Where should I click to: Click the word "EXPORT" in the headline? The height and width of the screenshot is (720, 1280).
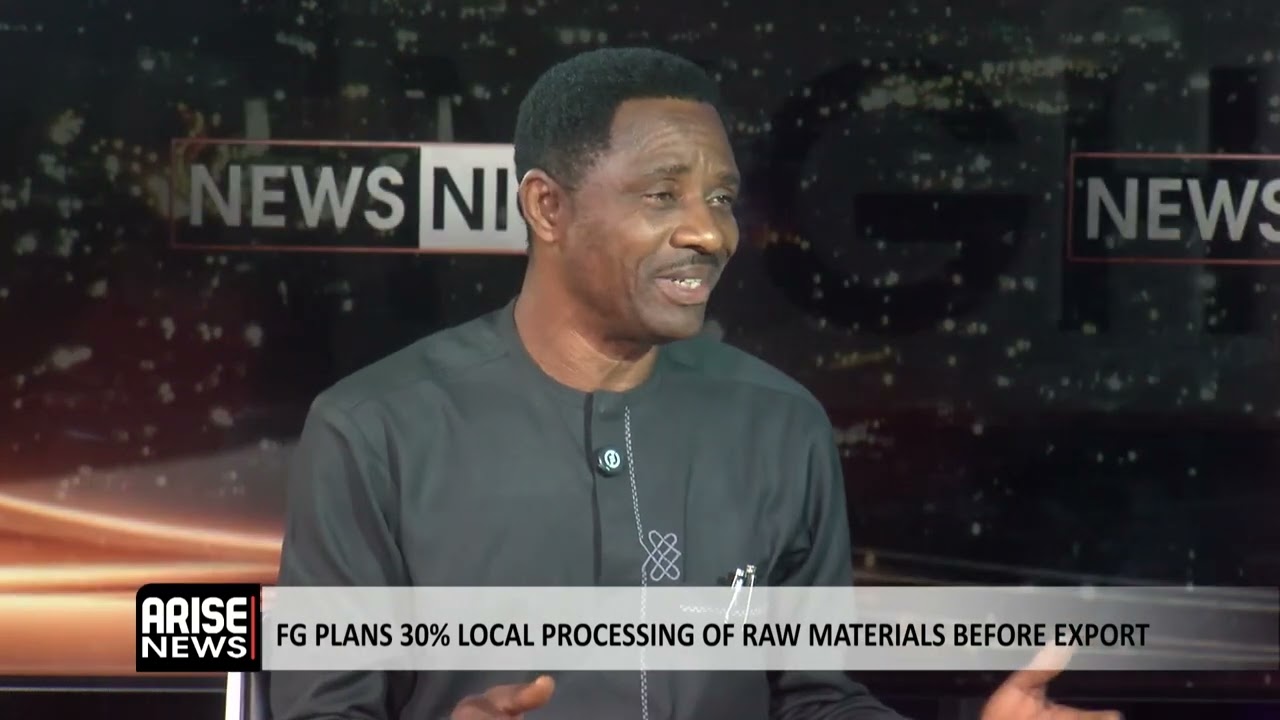pyautogui.click(x=1101, y=635)
